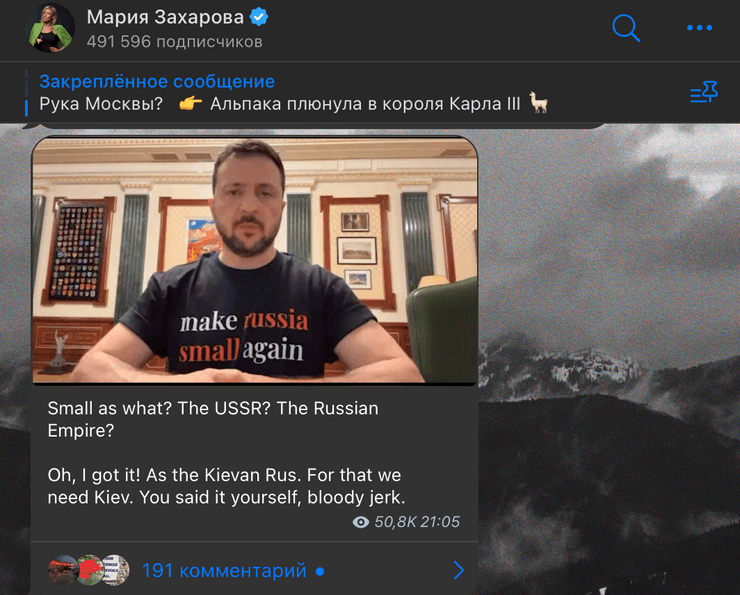Open the three-dots more options menu
This screenshot has height=595, width=740.
[x=699, y=28]
